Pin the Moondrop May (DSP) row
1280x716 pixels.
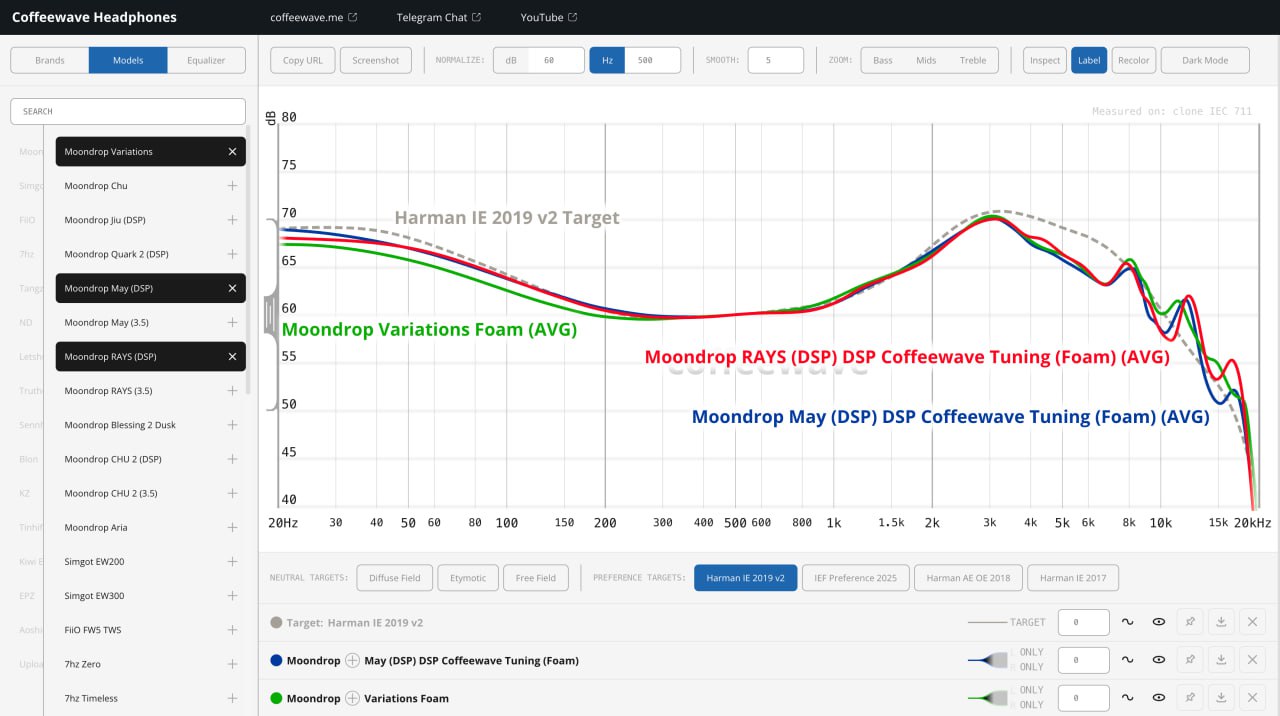click(x=1190, y=660)
